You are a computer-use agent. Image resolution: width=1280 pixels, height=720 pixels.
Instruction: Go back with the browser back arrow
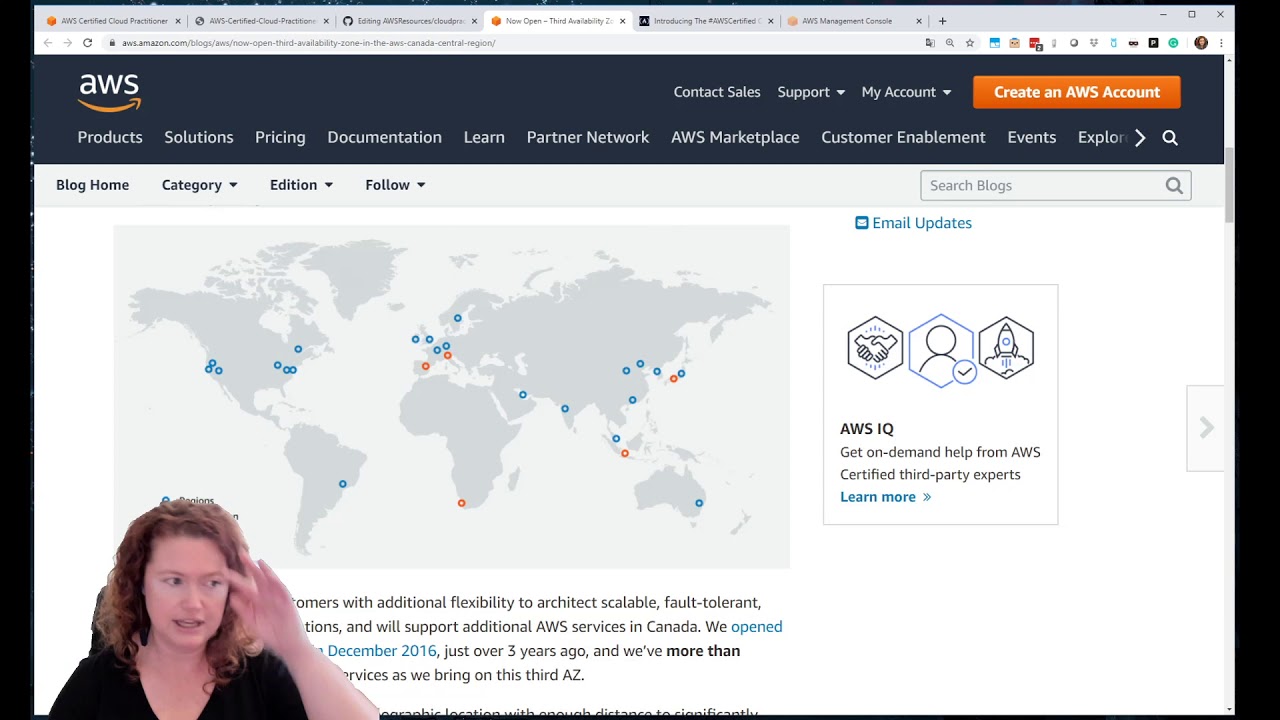pos(48,43)
